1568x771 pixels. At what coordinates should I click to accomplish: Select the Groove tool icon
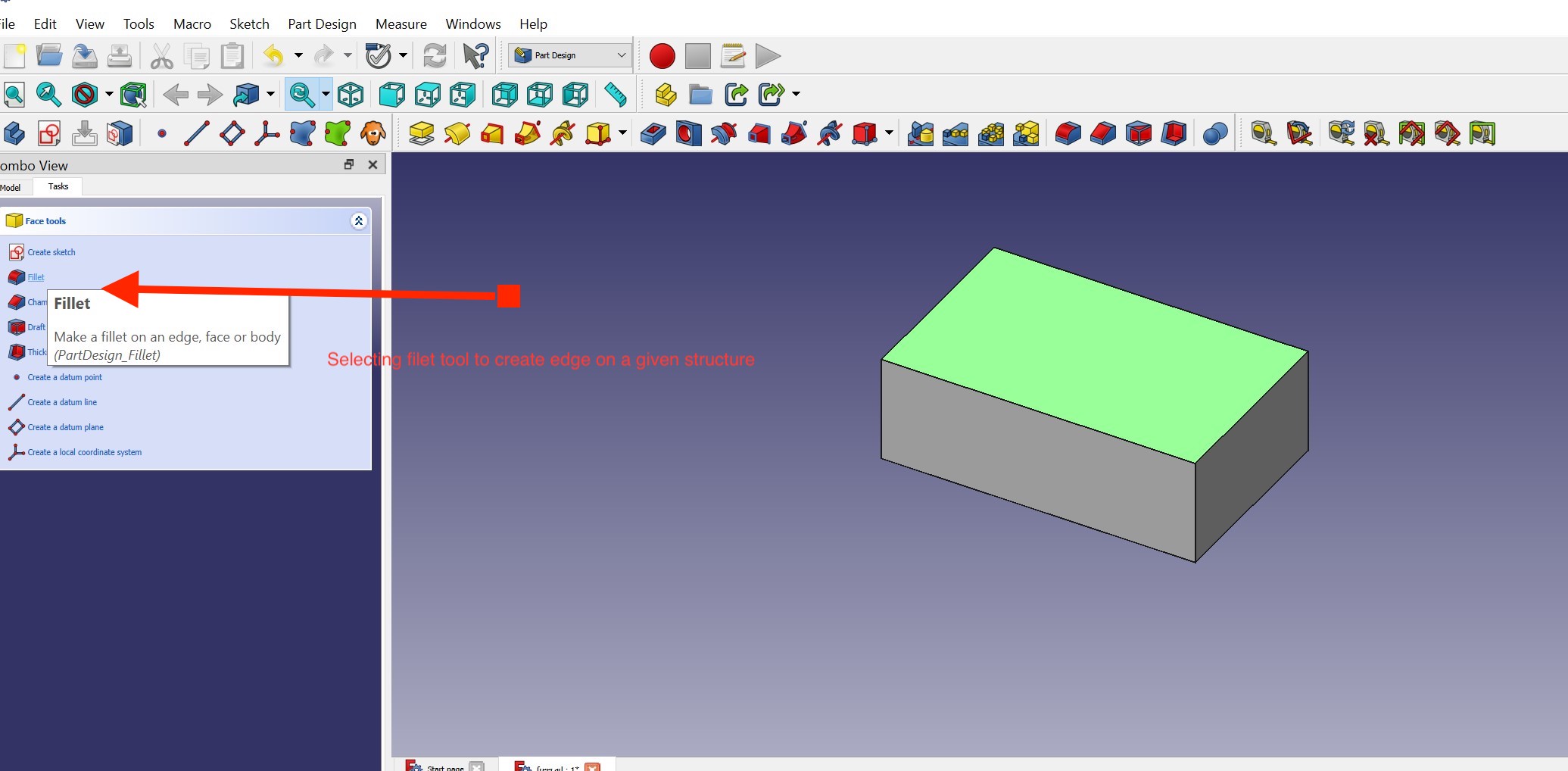tap(724, 134)
